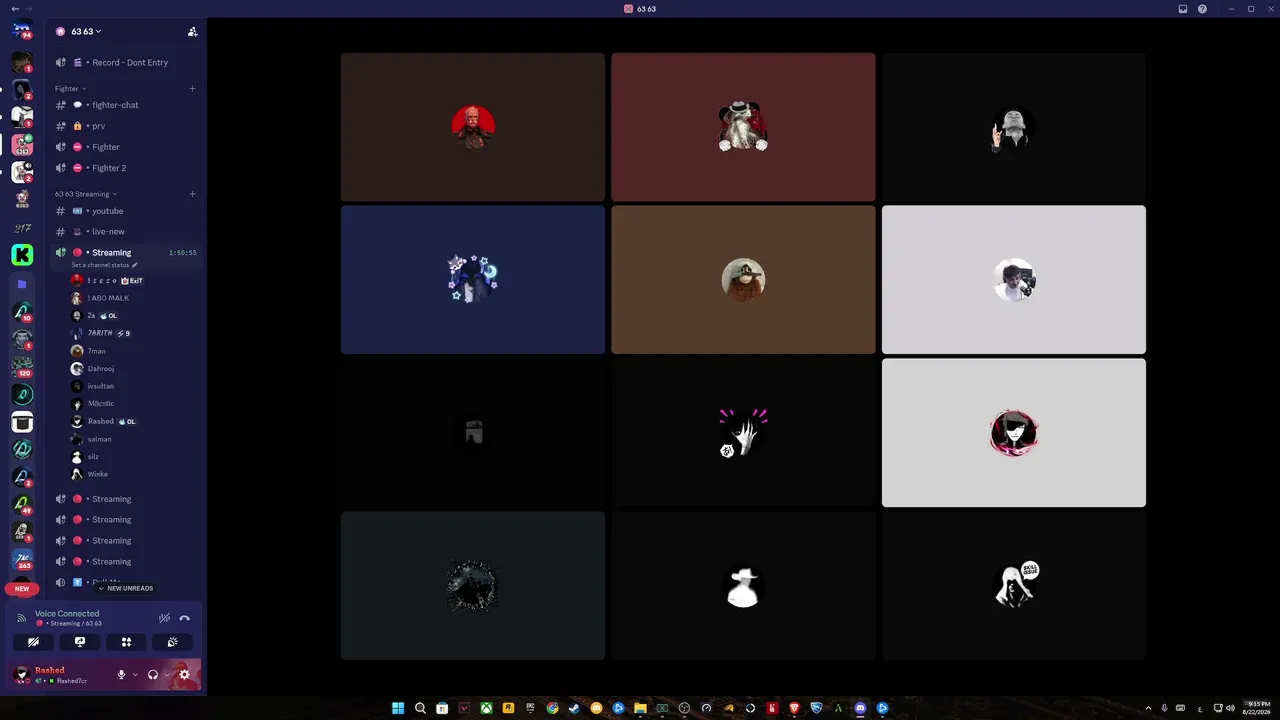Toggle deafen with the headphones button
1280x720 pixels.
[x=152, y=675]
